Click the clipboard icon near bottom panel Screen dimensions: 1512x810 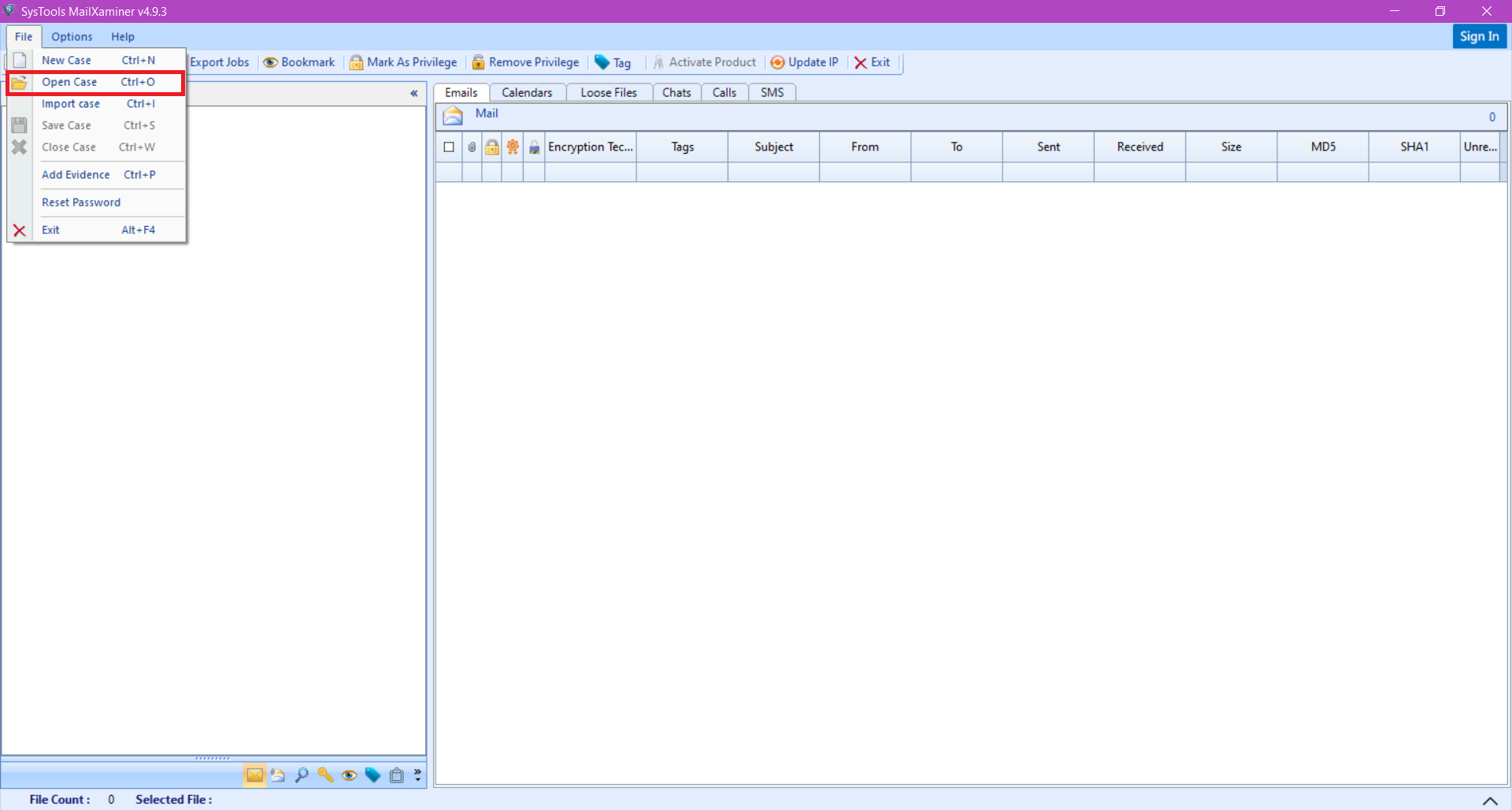pyautogui.click(x=396, y=775)
